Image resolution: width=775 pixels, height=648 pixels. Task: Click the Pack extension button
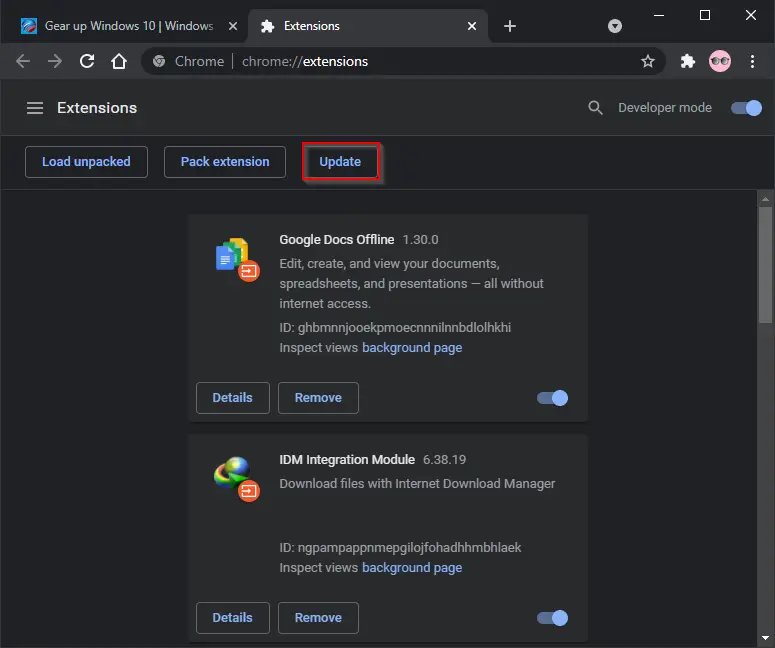pyautogui.click(x=225, y=162)
